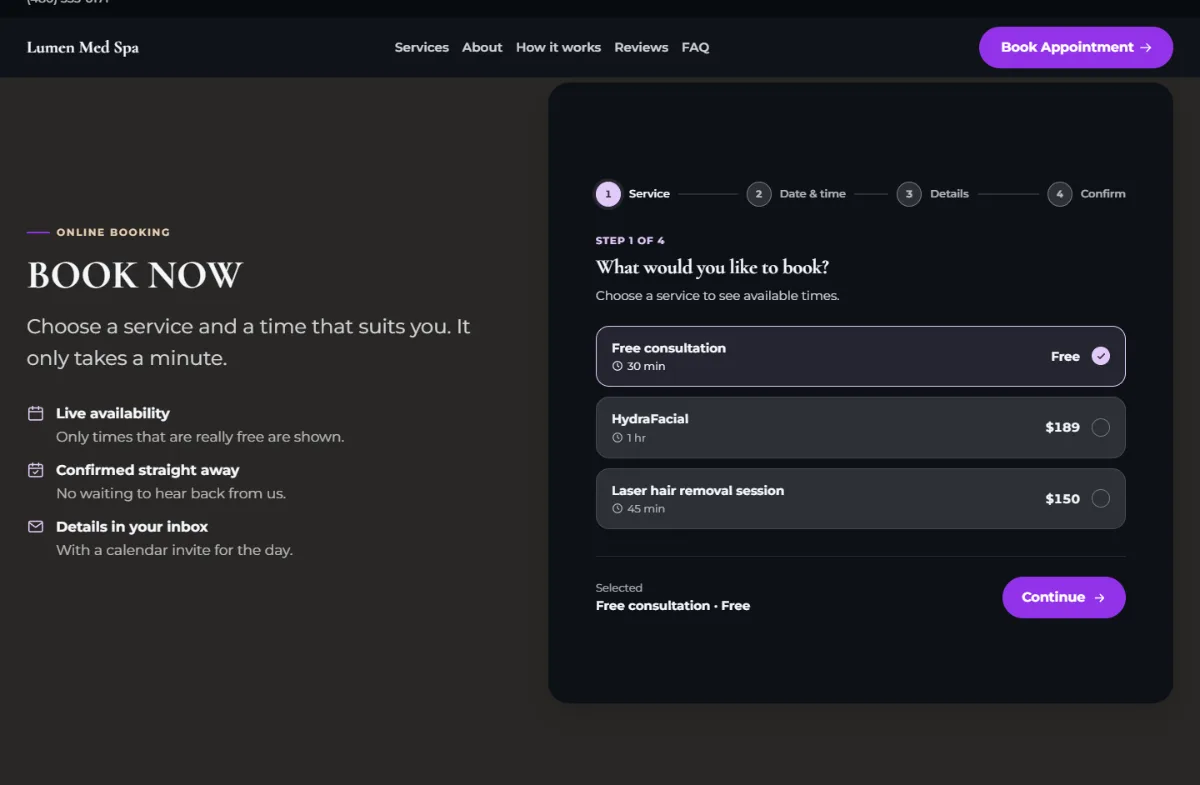Screen dimensions: 1200x785
Task: Open the Services nav link
Action: click(422, 47)
